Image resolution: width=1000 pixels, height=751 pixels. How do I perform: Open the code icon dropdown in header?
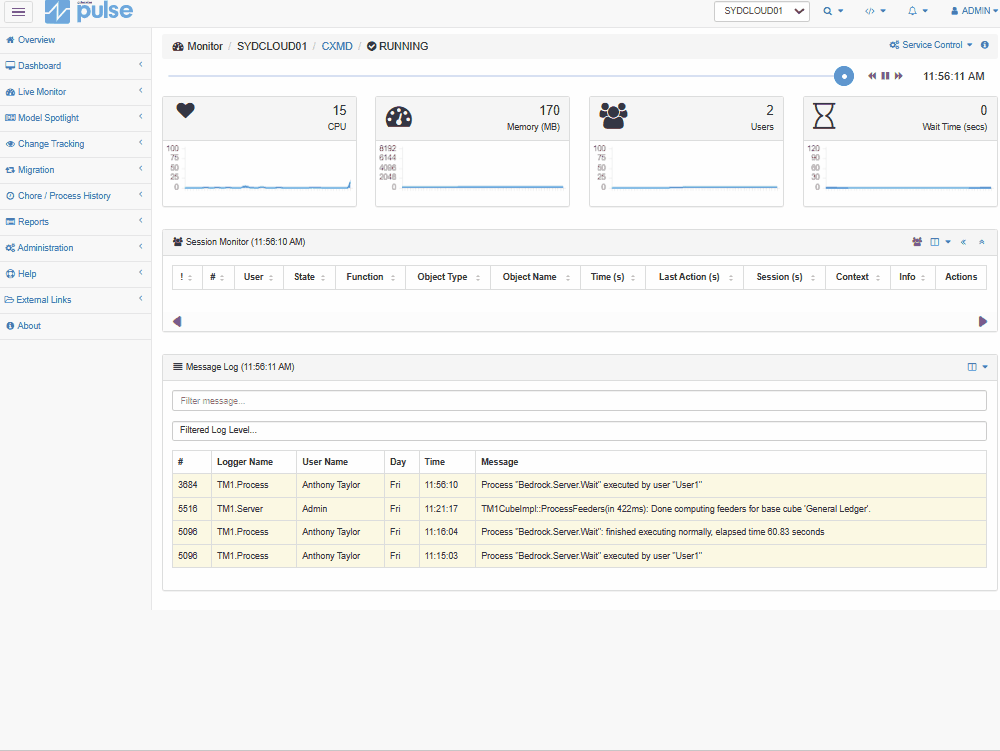click(875, 11)
